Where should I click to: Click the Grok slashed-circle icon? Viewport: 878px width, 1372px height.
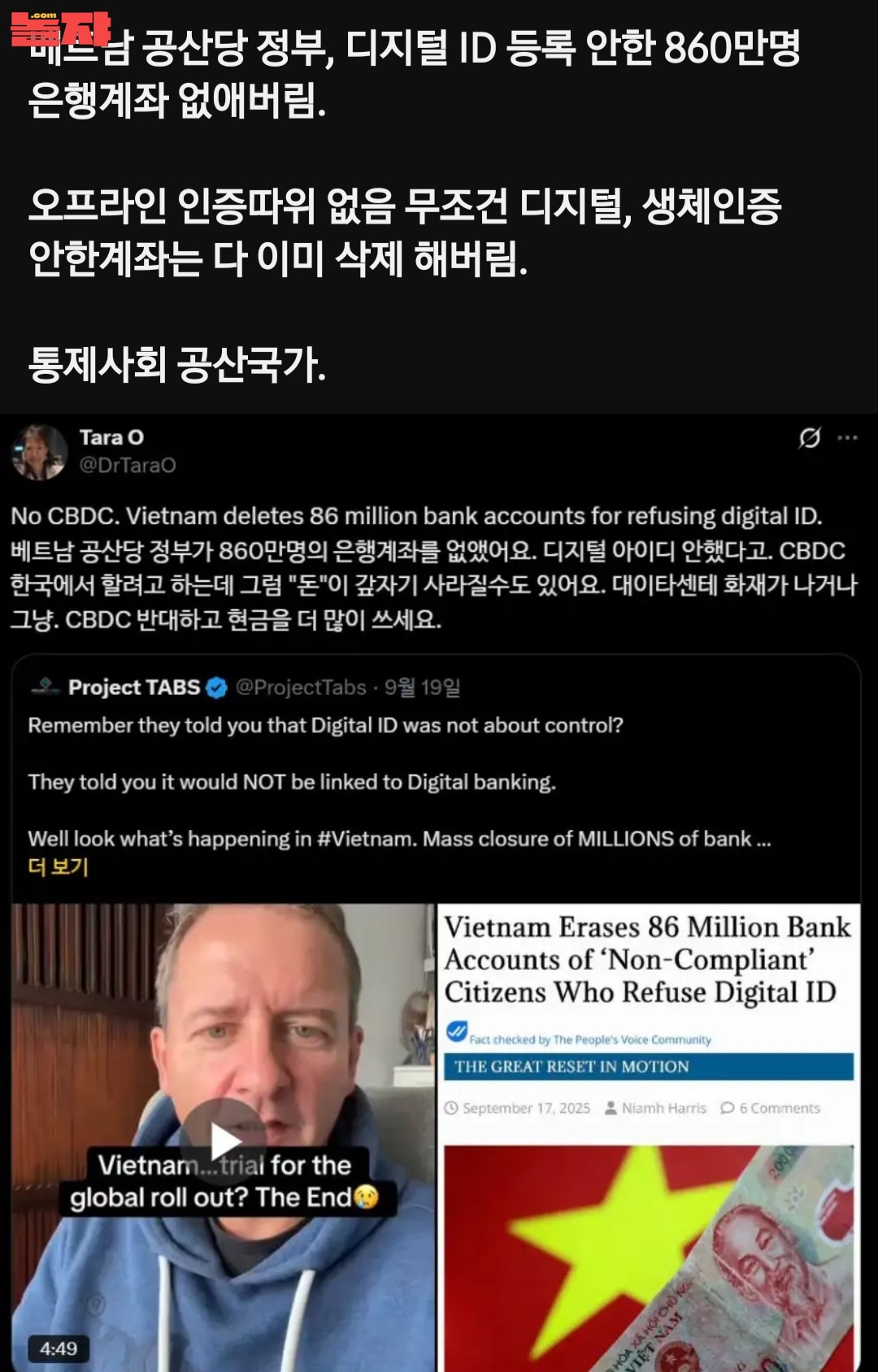point(809,438)
